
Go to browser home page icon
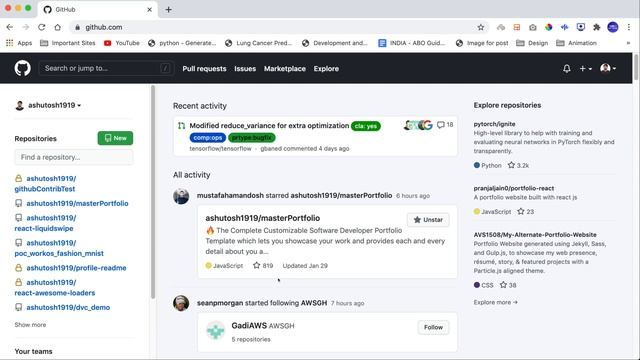[x=57, y=27]
